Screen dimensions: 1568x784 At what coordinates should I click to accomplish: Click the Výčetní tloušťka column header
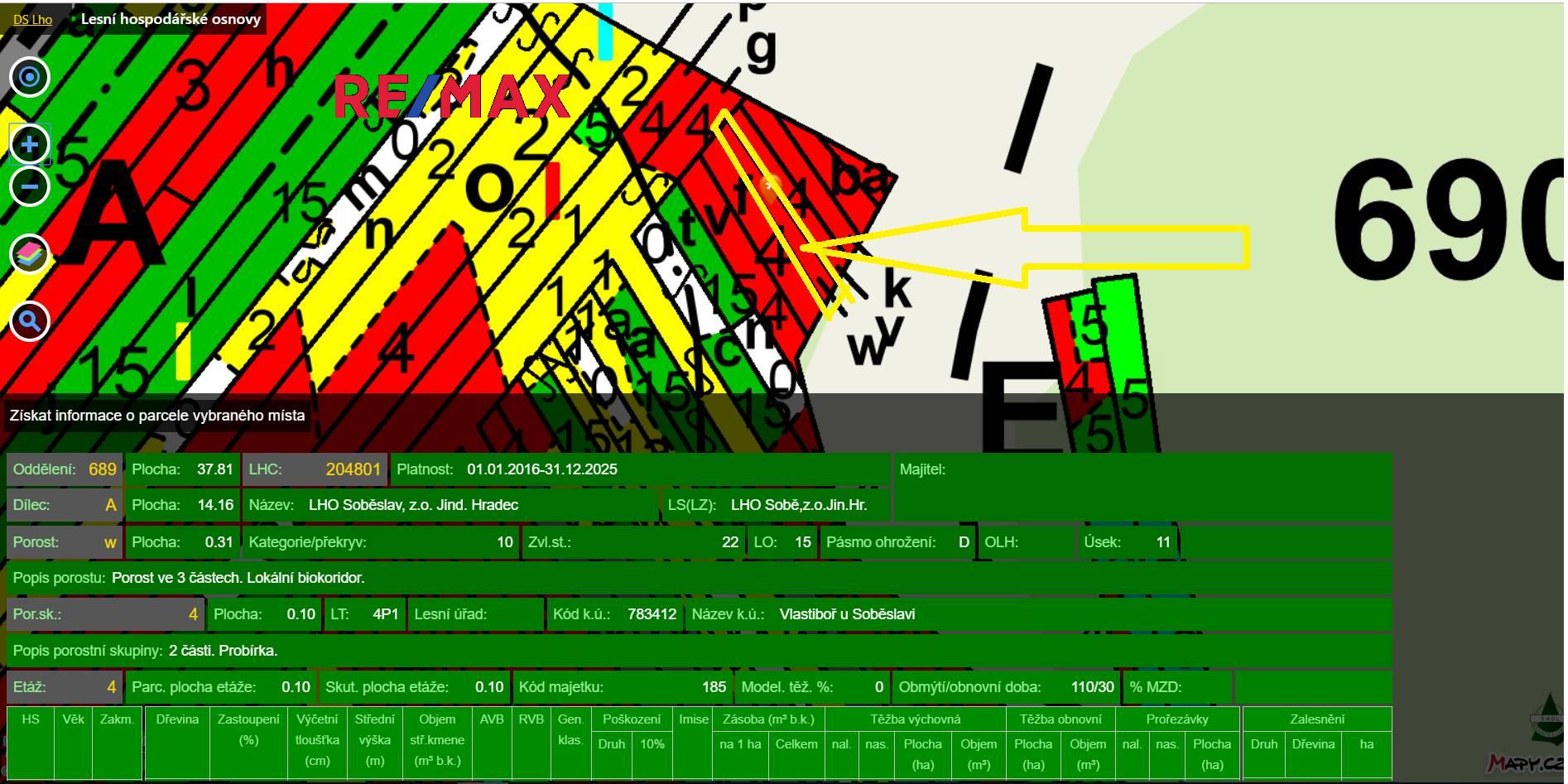pyautogui.click(x=317, y=740)
